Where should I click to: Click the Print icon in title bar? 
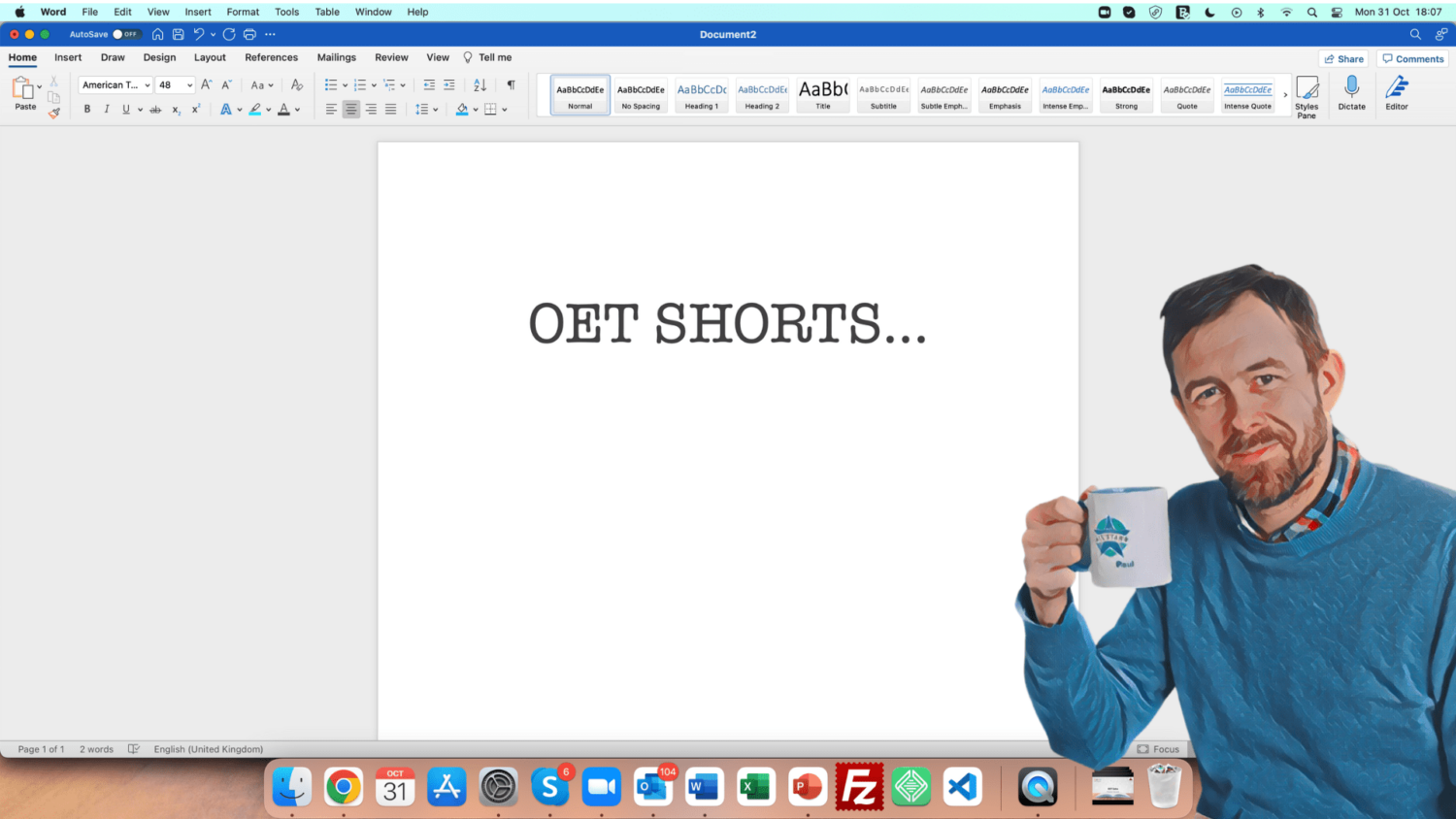click(249, 34)
